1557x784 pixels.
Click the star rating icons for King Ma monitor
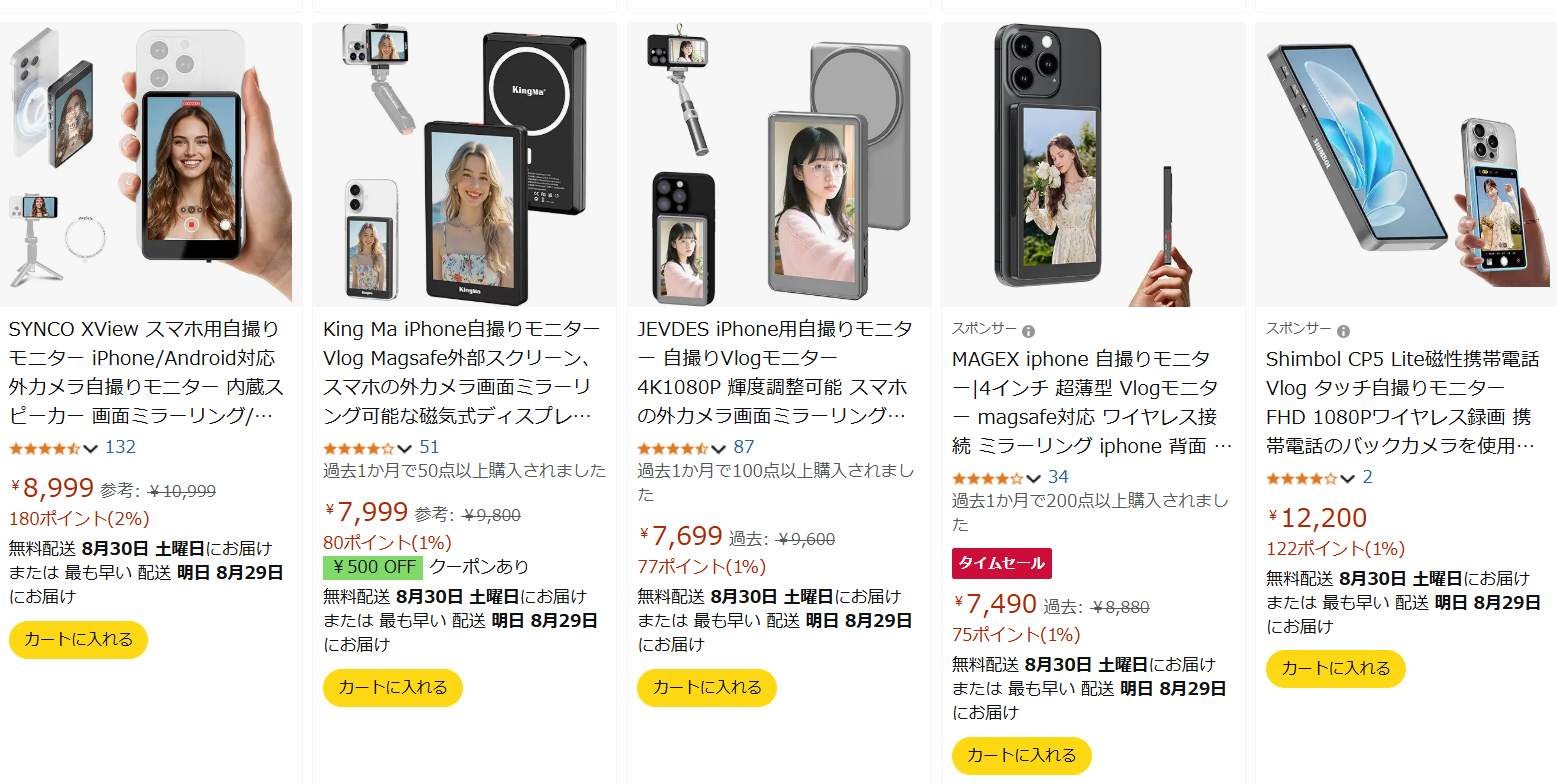point(359,448)
